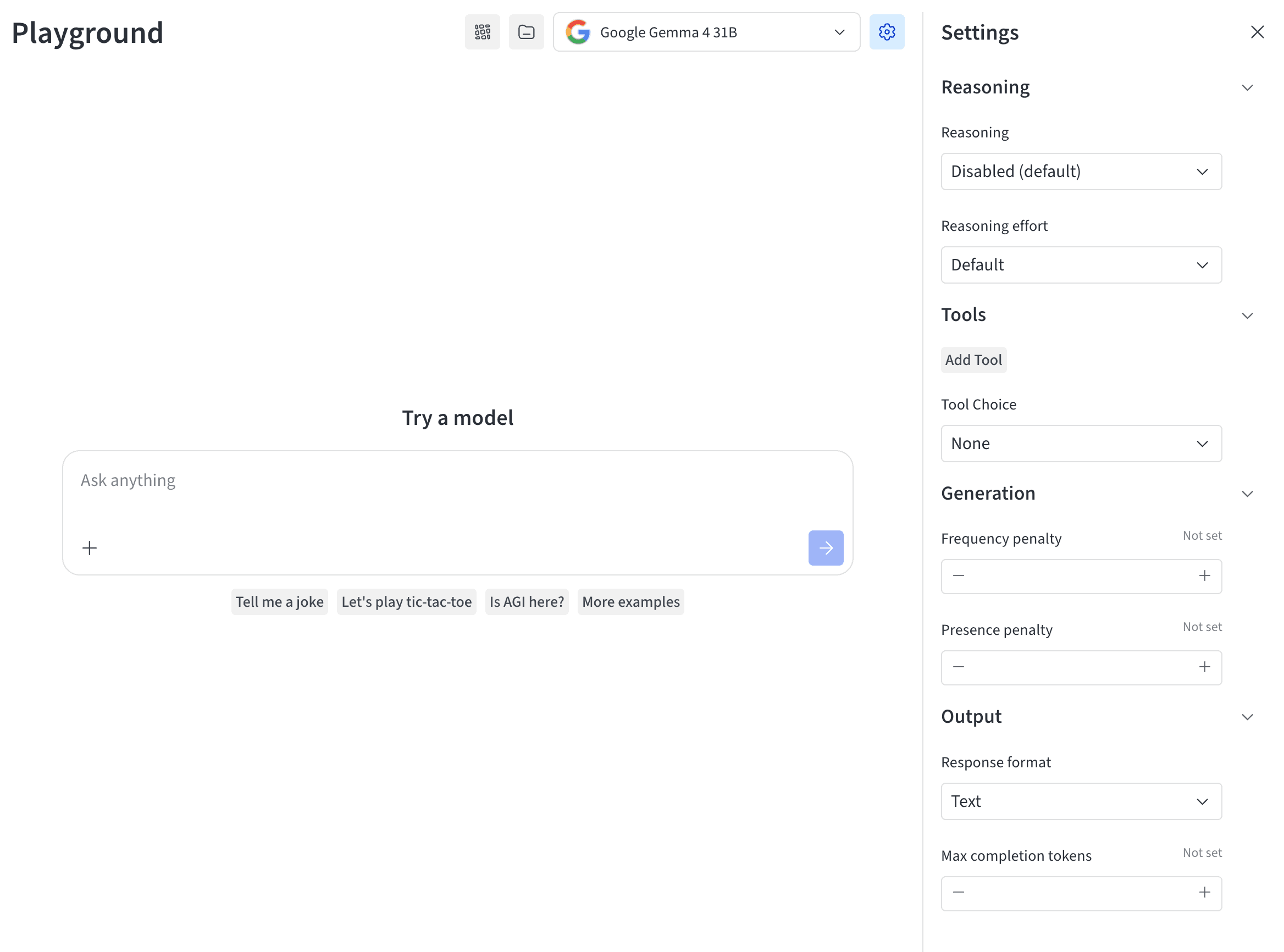Viewport: 1284px width, 952px height.
Task: Choose the Is AGI here? suggestion
Action: 527,602
